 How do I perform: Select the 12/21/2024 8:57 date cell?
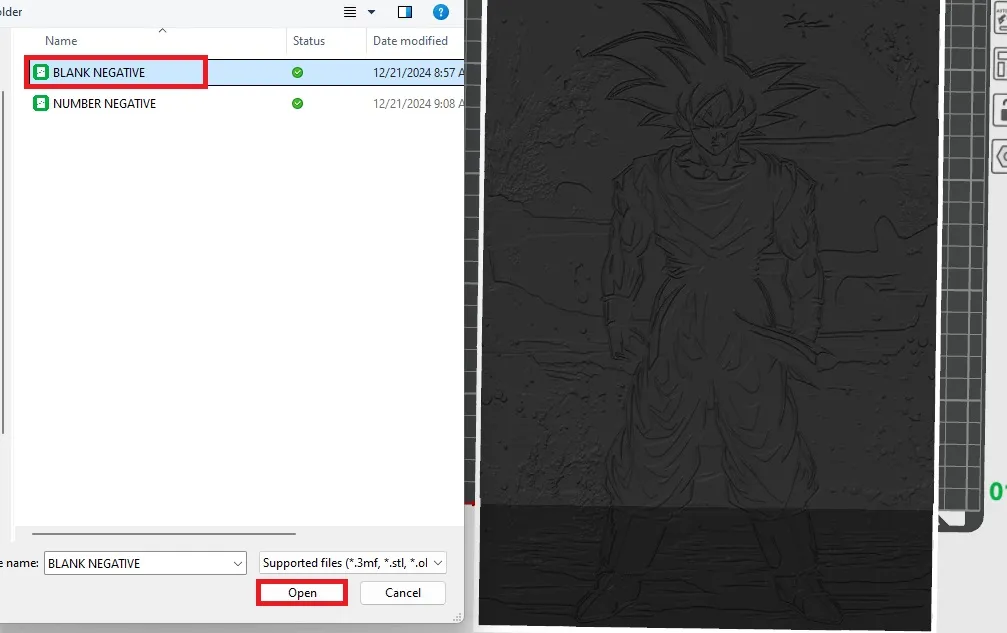tap(417, 73)
